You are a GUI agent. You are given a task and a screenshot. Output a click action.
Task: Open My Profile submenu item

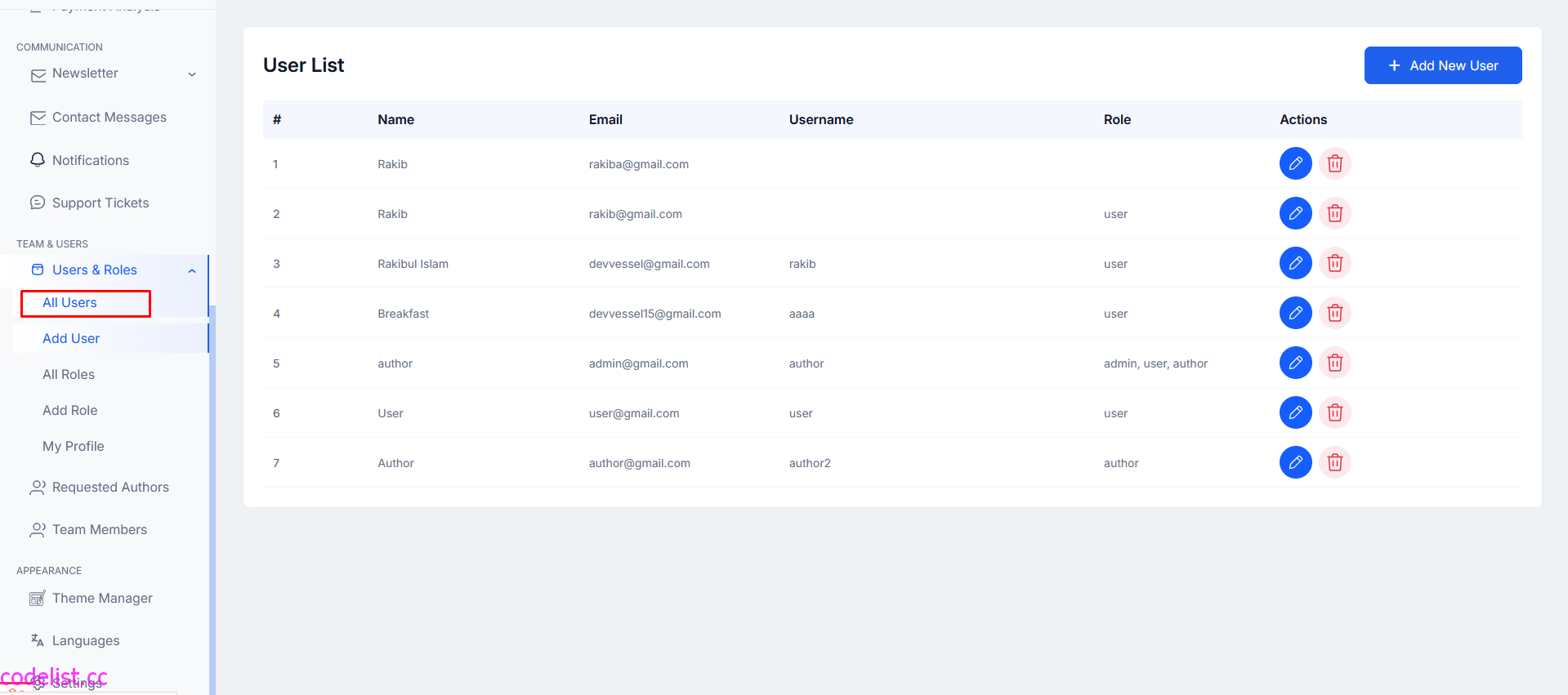click(74, 446)
